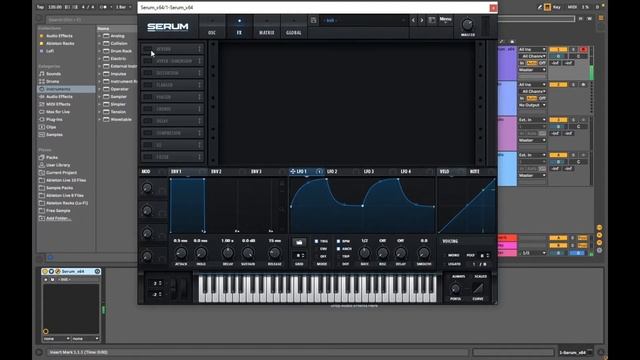Switch to Serum GLOBAL tab

[x=294, y=27]
